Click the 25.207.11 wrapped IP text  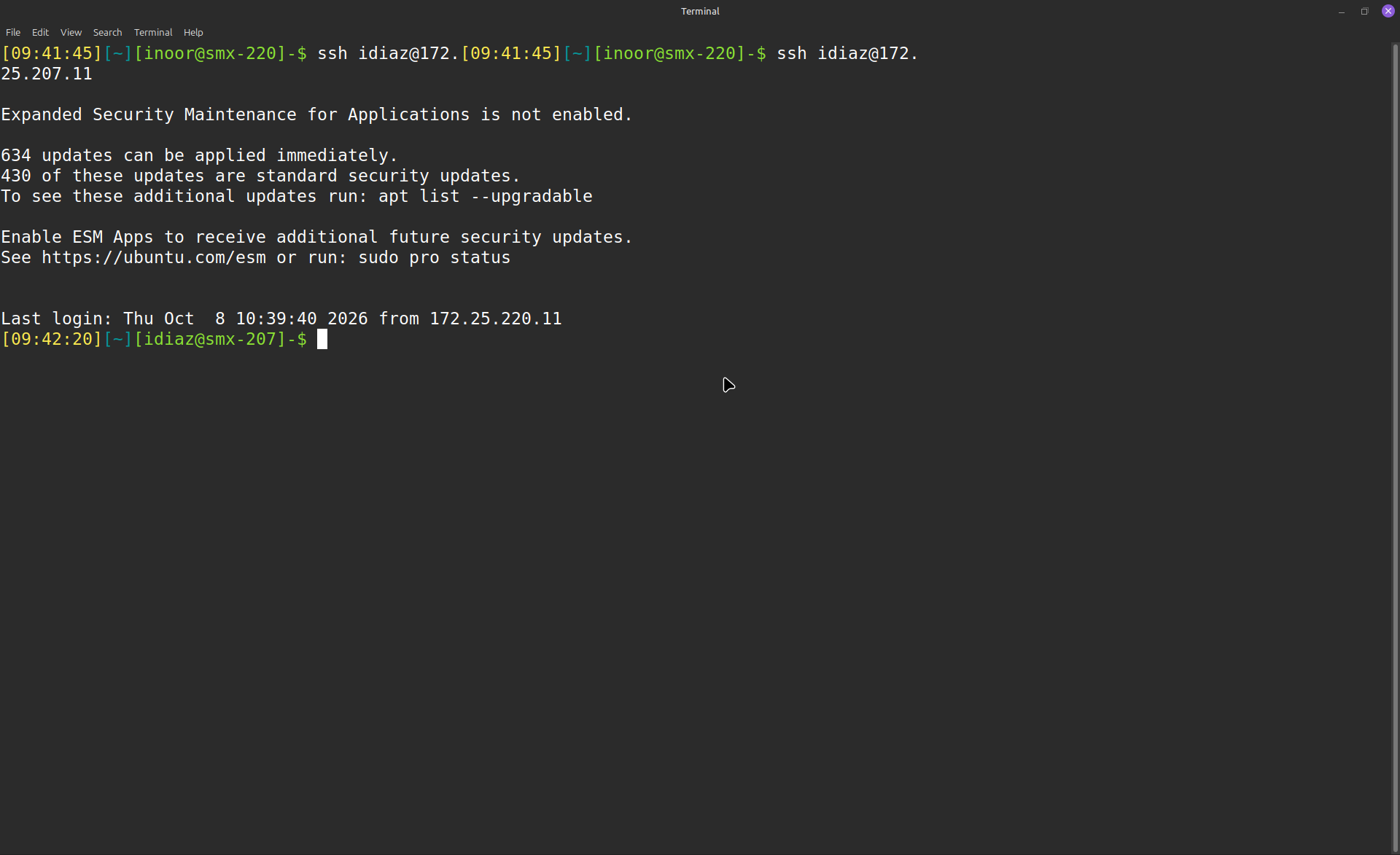[47, 74]
